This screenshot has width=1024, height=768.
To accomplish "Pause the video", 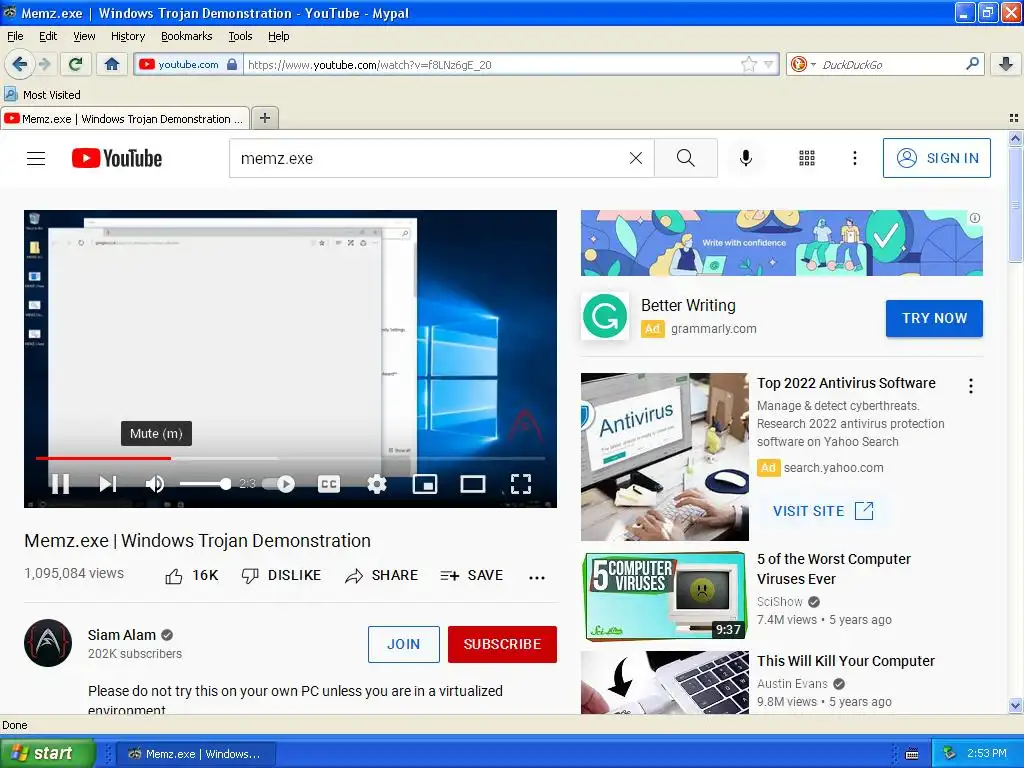I will pos(61,484).
